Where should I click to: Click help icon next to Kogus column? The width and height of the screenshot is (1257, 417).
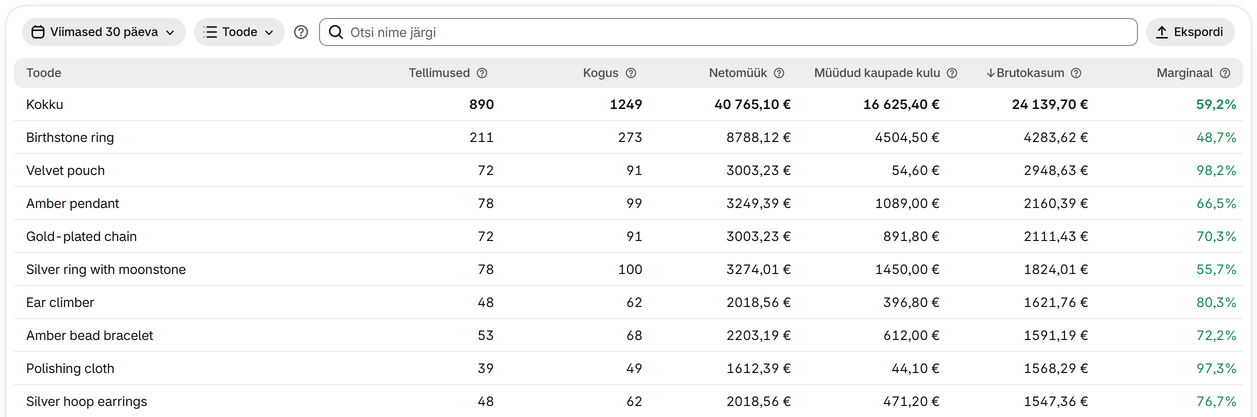coord(631,73)
